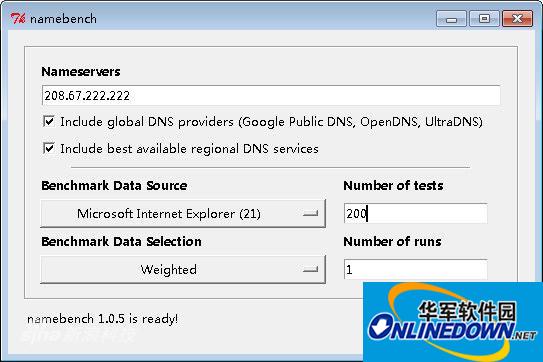Screen dimensions: 543x362
Task: Click the namebench Tk feather icon
Action: point(18,18)
